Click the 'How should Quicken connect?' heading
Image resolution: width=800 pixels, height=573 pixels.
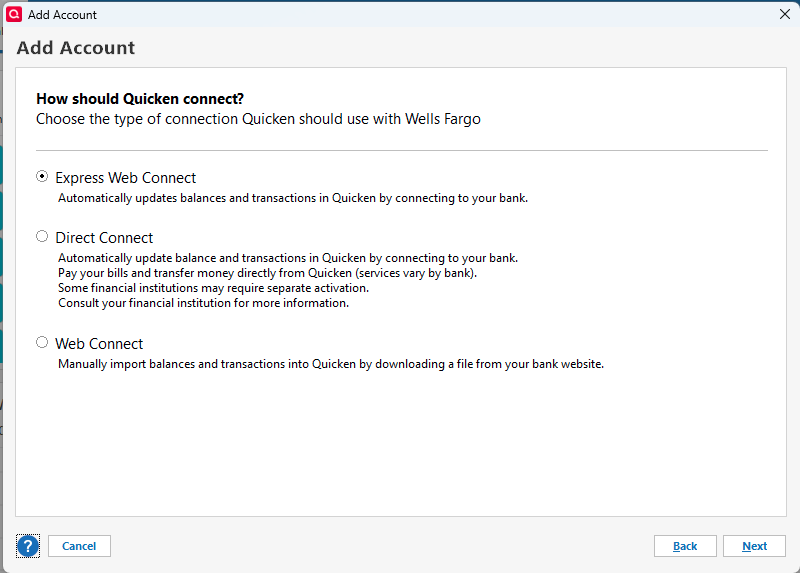point(140,98)
